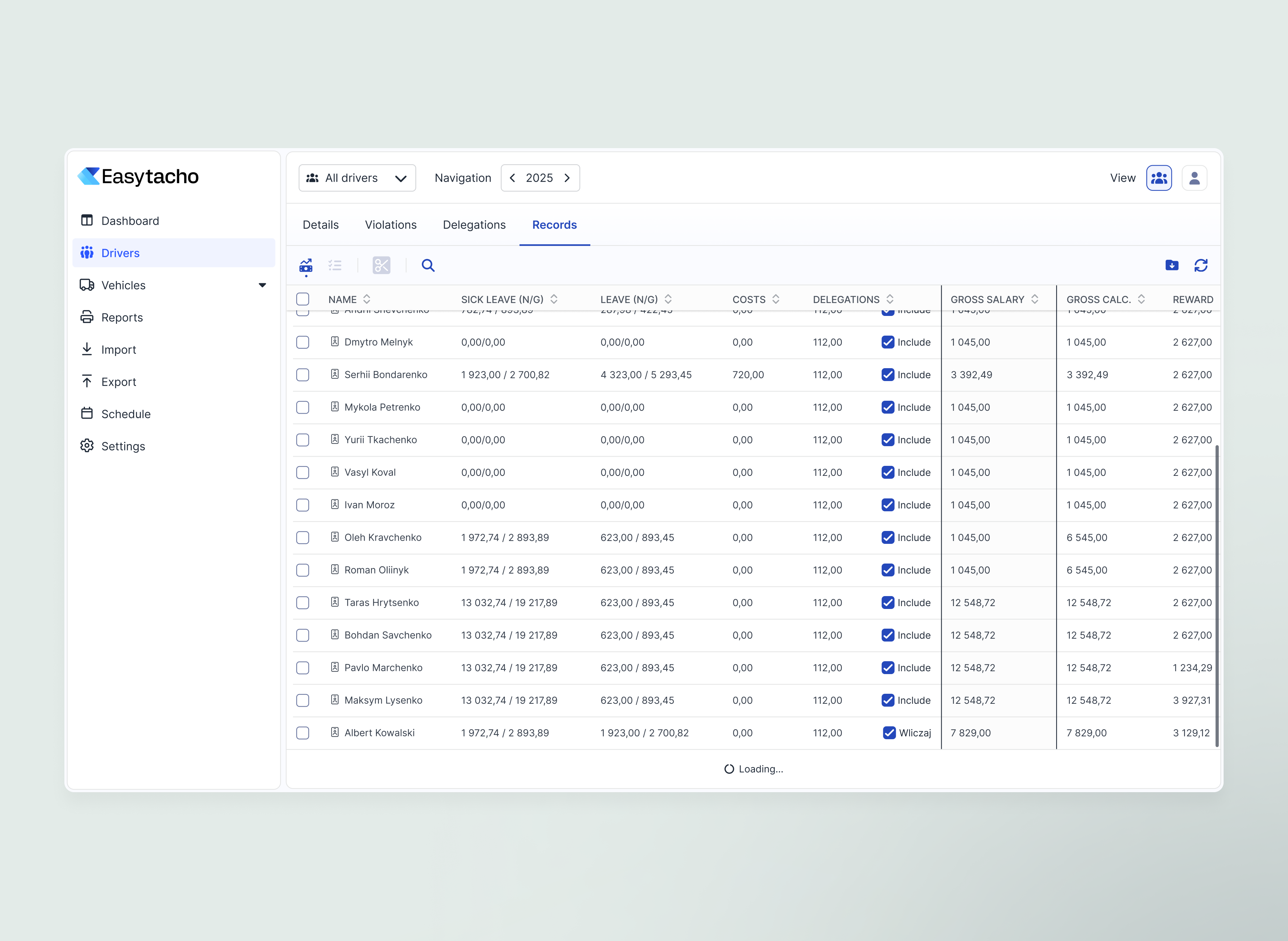Go to previous year with left chevron

pyautogui.click(x=513, y=178)
